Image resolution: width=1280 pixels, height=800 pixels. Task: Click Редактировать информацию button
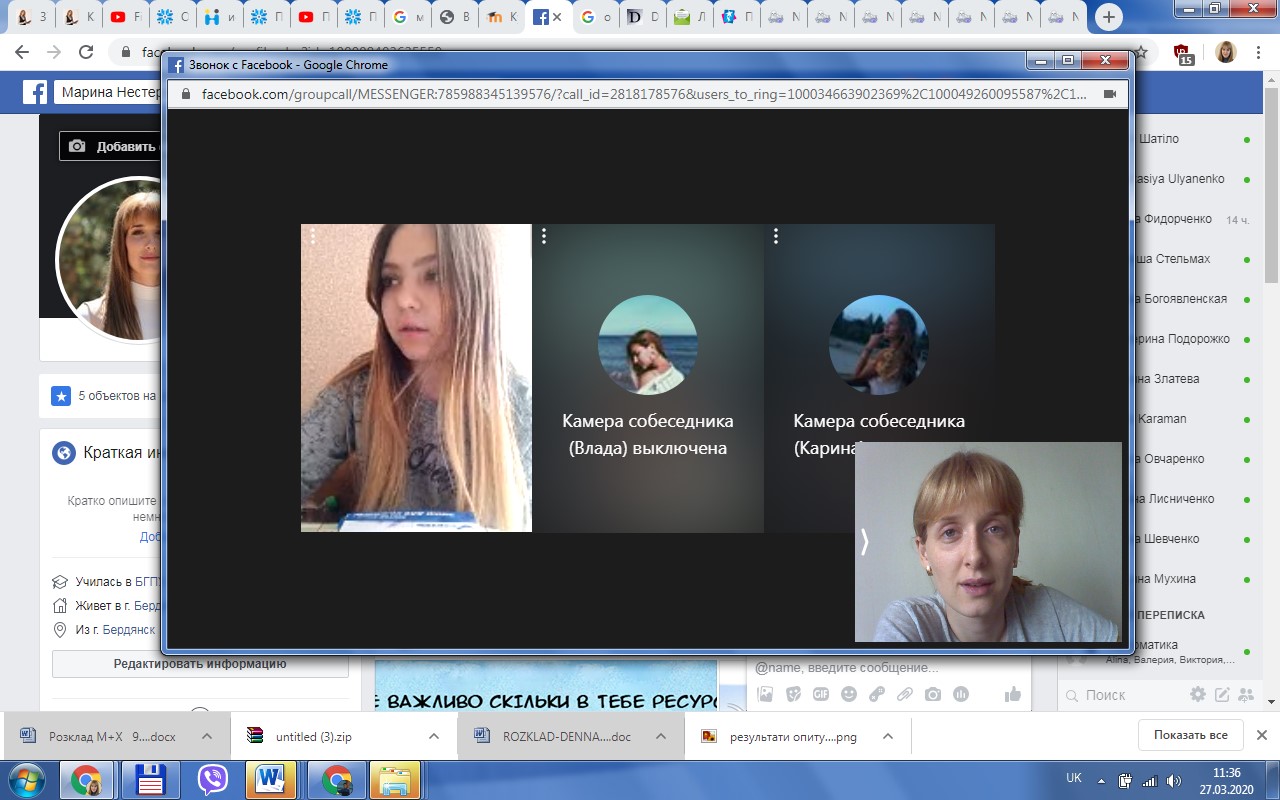200,663
